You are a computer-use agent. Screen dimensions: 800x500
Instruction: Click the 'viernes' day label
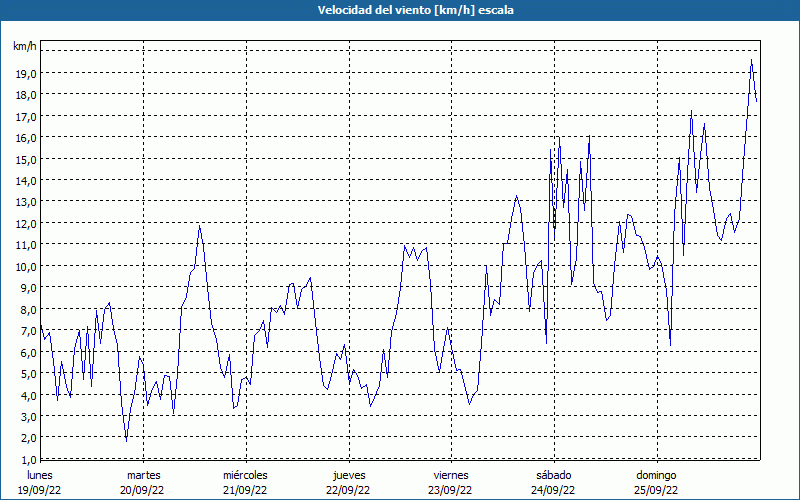click(x=451, y=475)
